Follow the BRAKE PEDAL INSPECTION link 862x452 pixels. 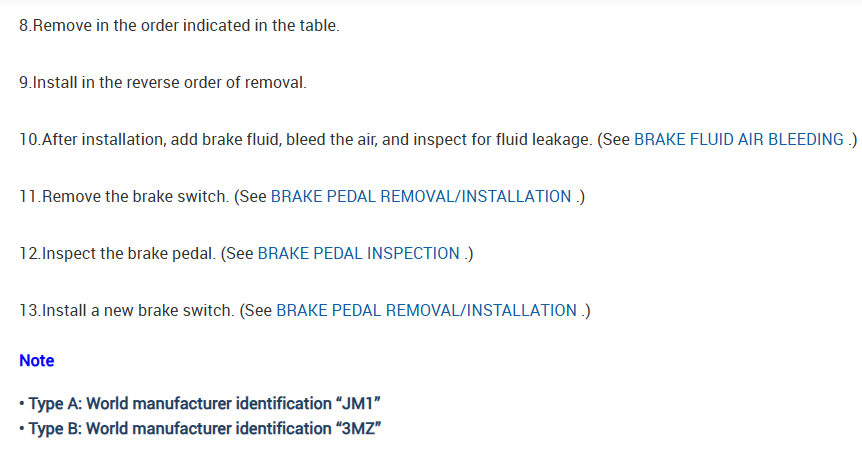point(358,254)
